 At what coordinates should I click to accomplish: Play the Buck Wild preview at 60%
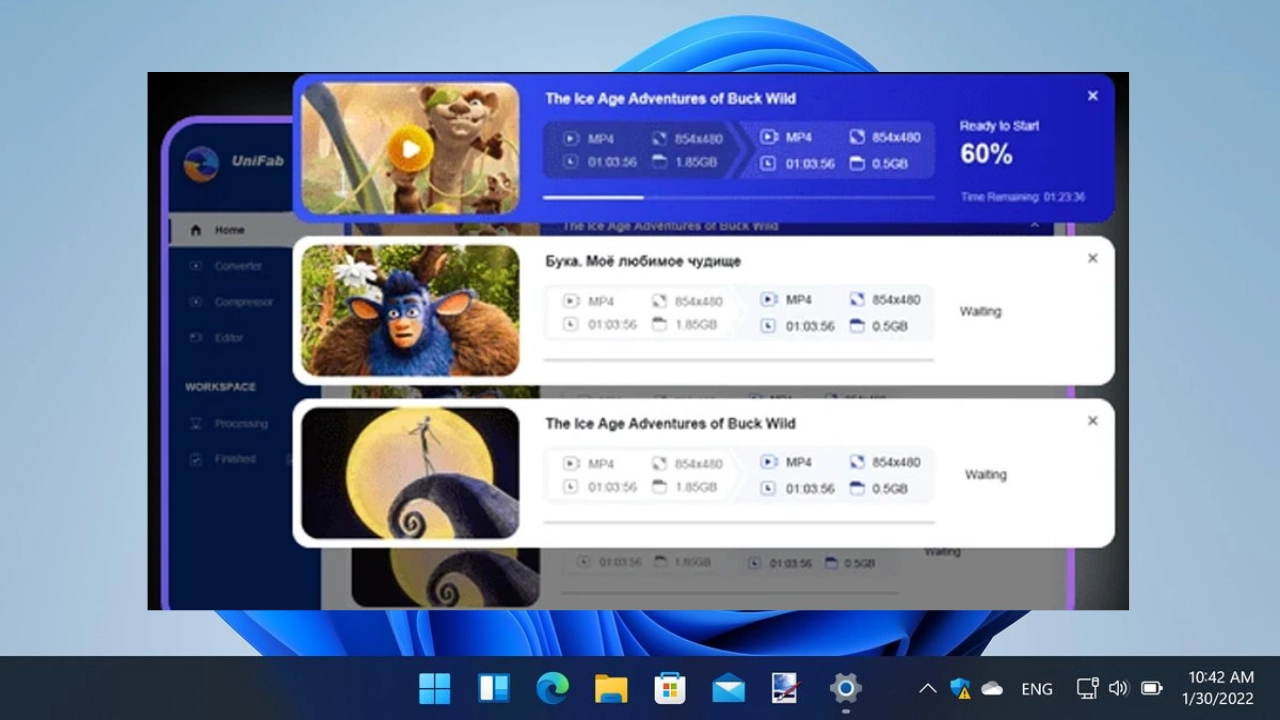pyautogui.click(x=410, y=150)
